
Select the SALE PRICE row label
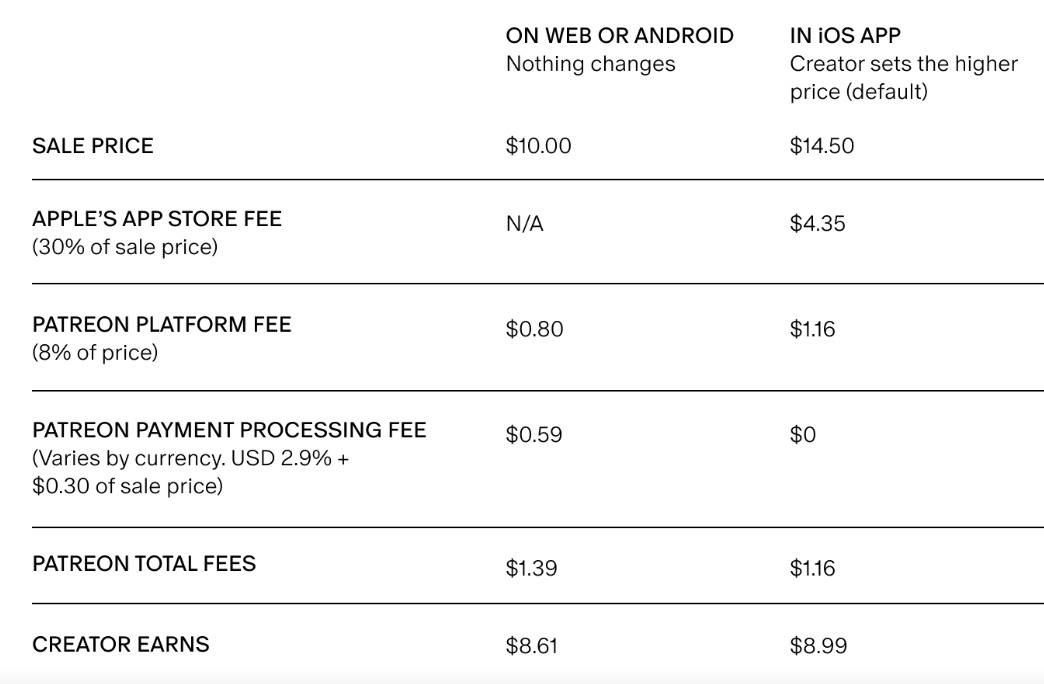[x=93, y=146]
